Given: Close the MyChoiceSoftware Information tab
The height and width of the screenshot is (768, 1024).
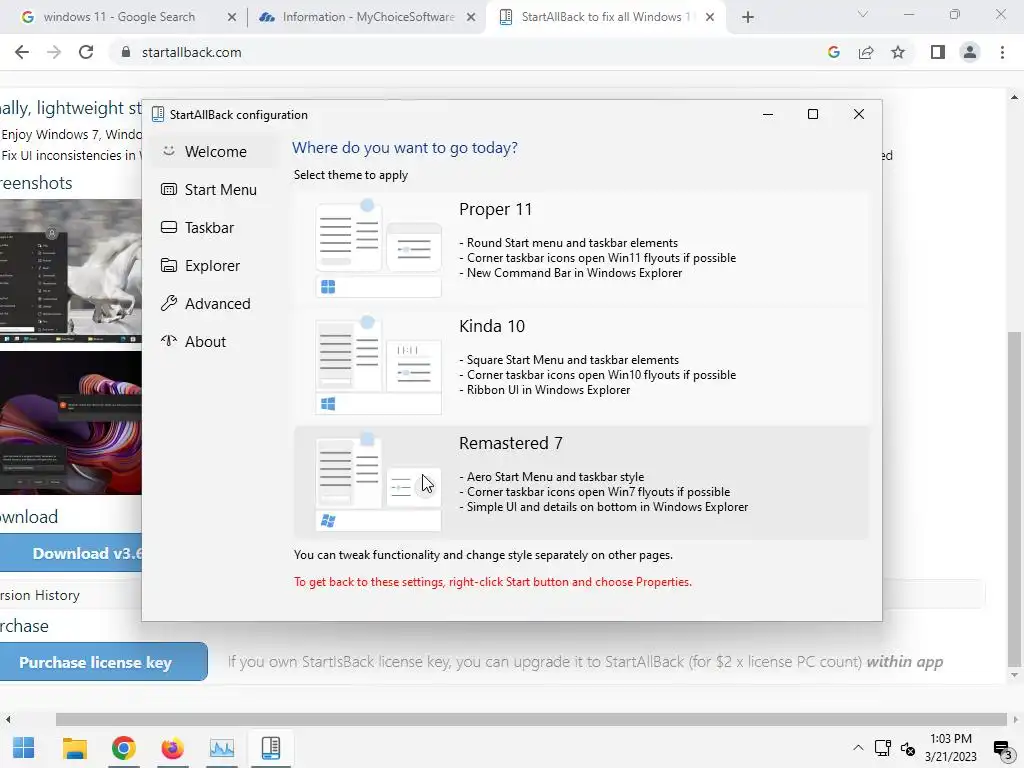Looking at the screenshot, I should click(x=471, y=18).
